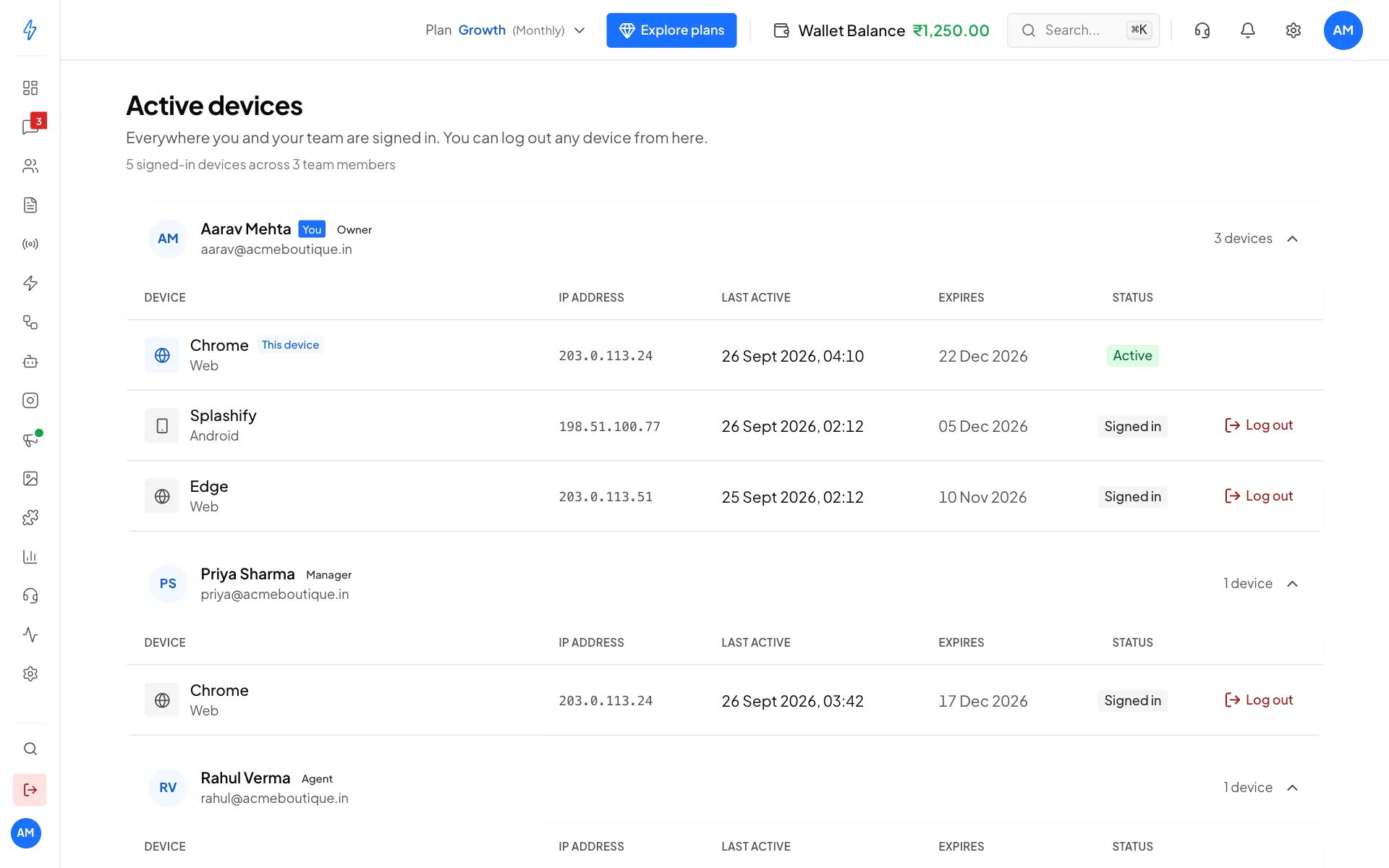Click the search magnifier icon in sidebar

tap(30, 749)
